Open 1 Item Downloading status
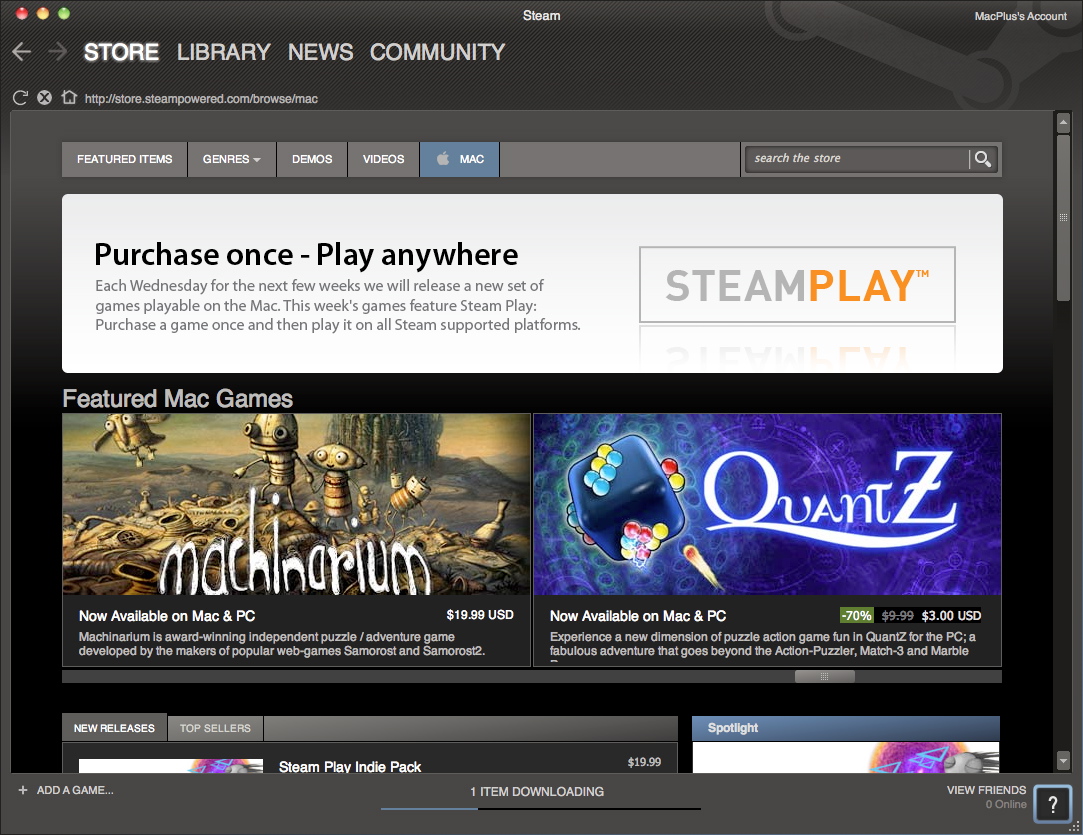Viewport: 1083px width, 835px height. 537,791
